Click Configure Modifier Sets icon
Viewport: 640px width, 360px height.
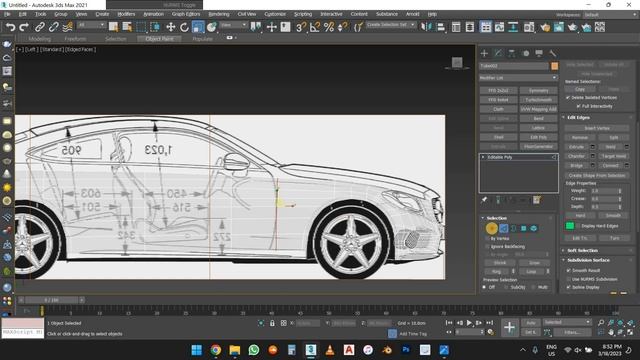(x=537, y=200)
